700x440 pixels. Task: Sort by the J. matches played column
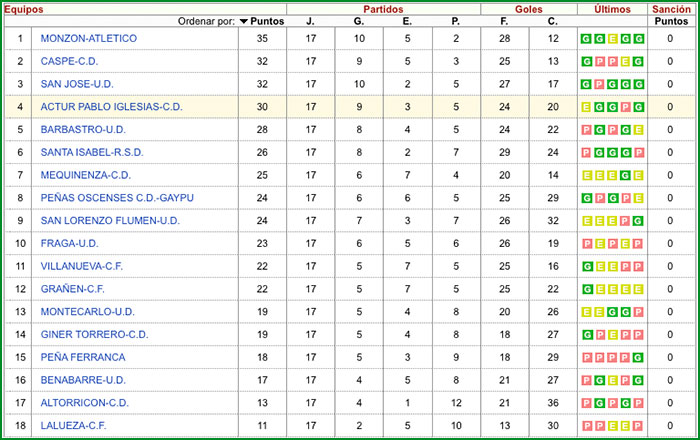click(310, 21)
